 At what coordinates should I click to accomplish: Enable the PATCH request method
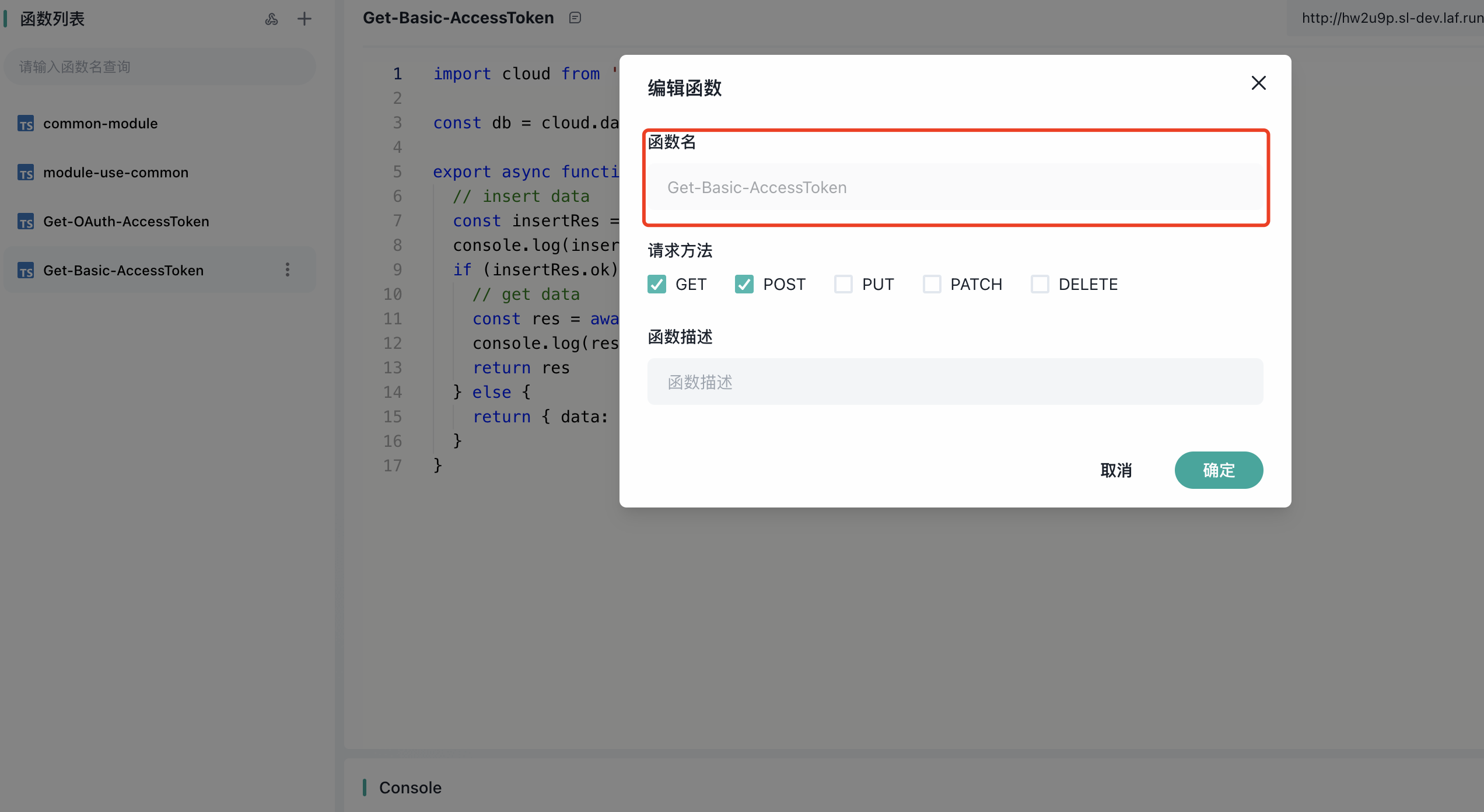tap(932, 284)
